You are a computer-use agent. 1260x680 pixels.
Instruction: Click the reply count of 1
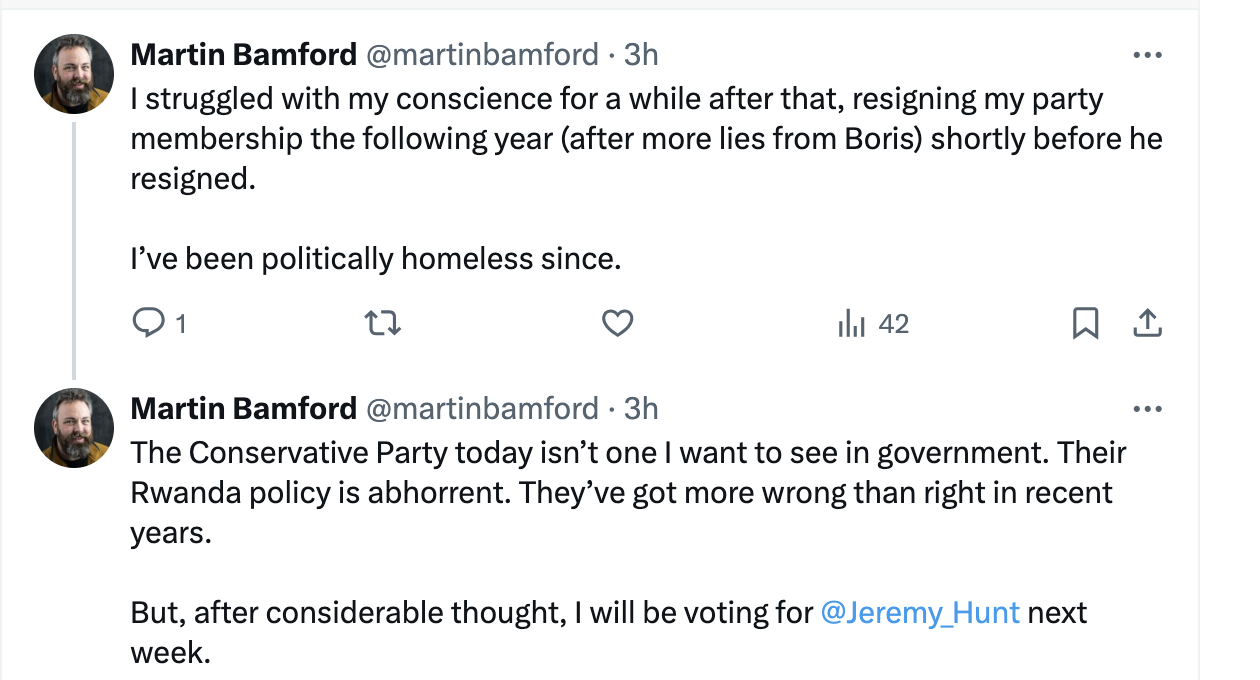tap(181, 324)
